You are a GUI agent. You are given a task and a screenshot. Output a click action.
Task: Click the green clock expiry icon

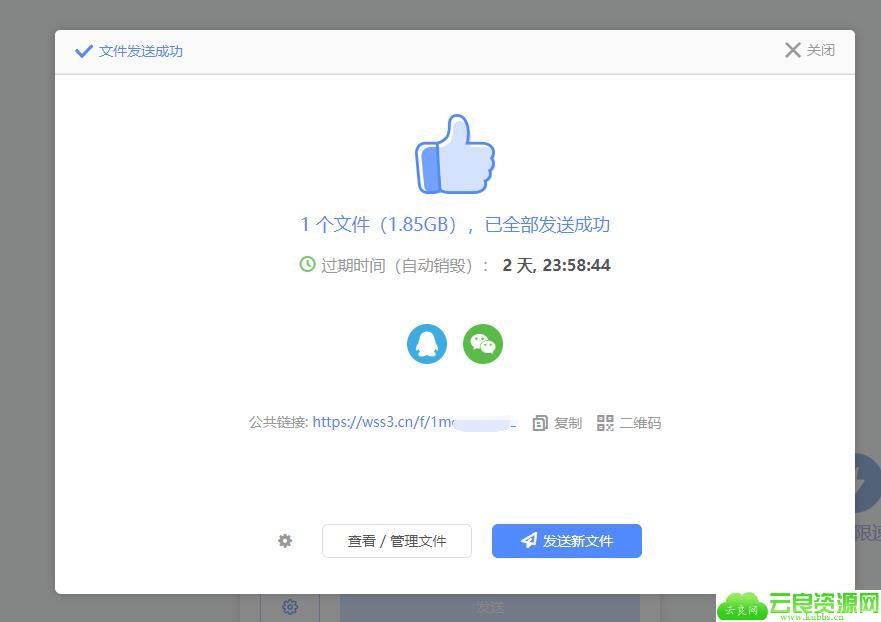point(307,265)
